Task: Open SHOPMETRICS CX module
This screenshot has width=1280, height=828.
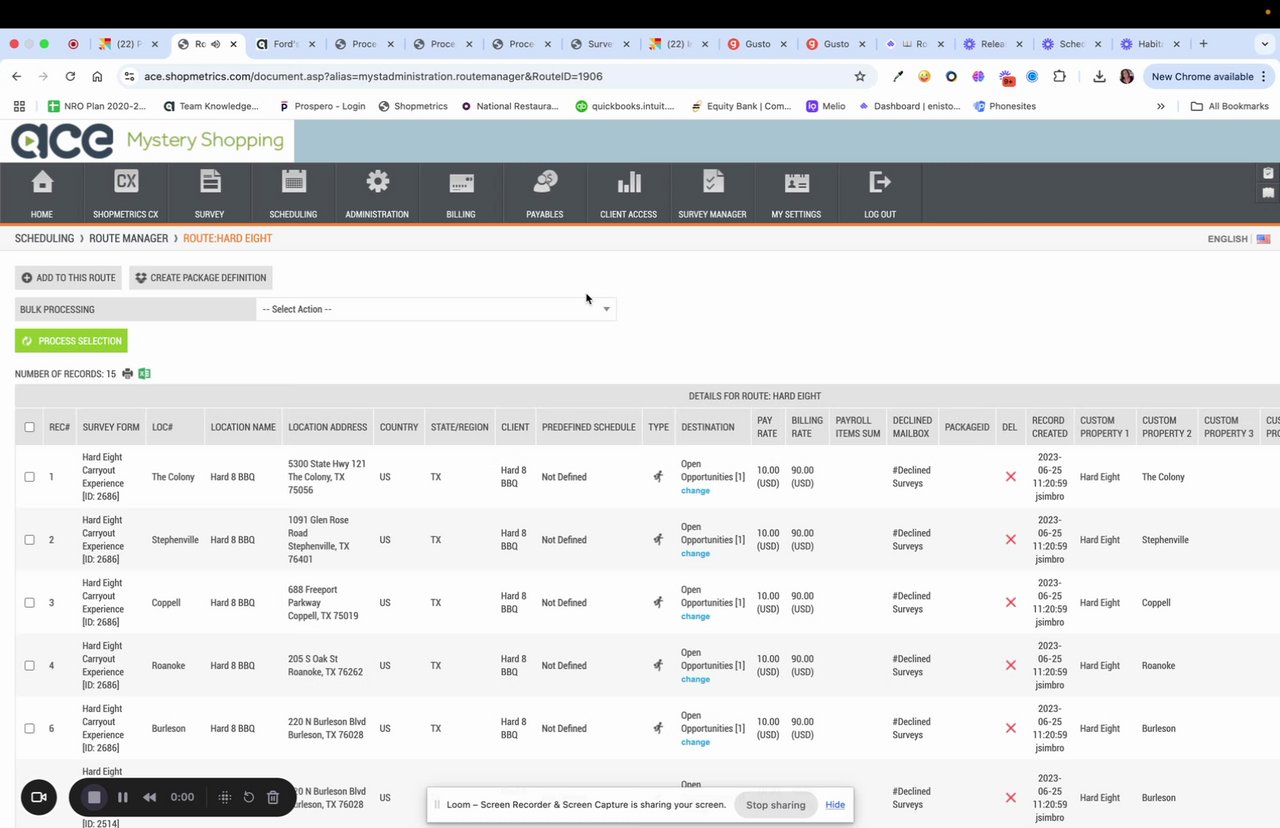Action: pos(126,194)
